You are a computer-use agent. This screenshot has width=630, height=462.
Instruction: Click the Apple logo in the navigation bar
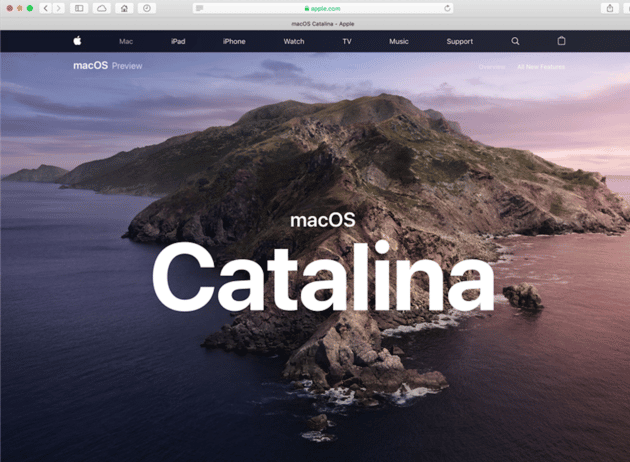78,41
